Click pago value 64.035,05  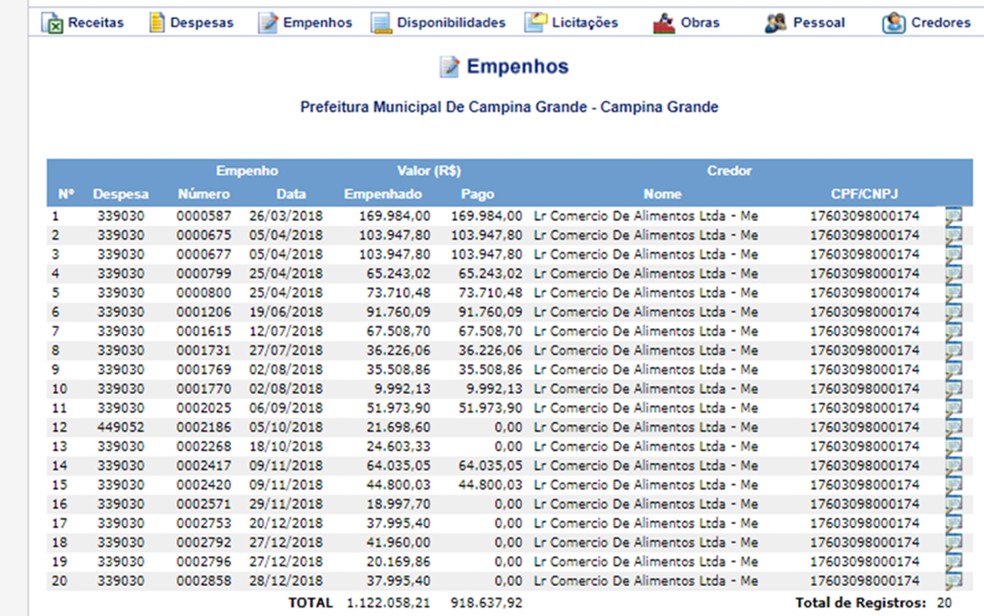[x=490, y=466]
